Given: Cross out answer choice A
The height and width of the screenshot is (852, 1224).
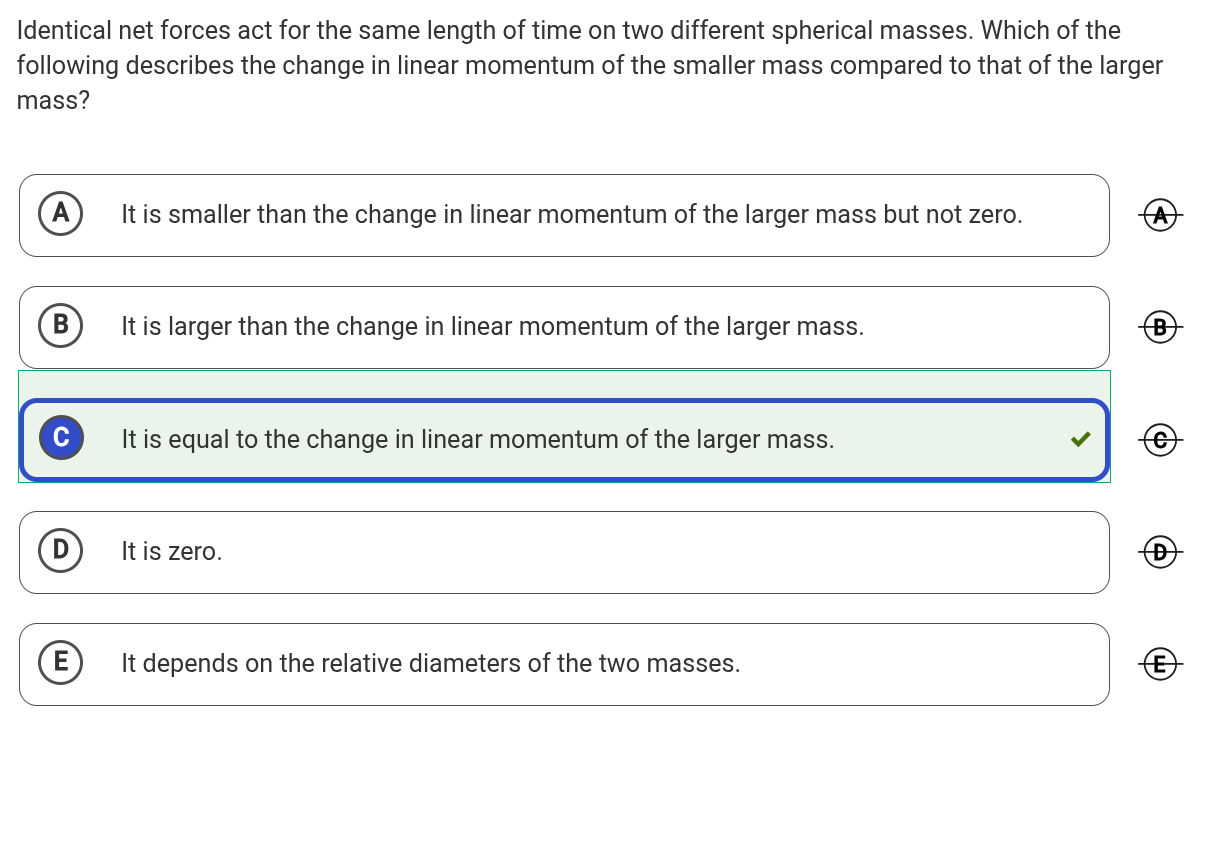Looking at the screenshot, I should (1160, 215).
